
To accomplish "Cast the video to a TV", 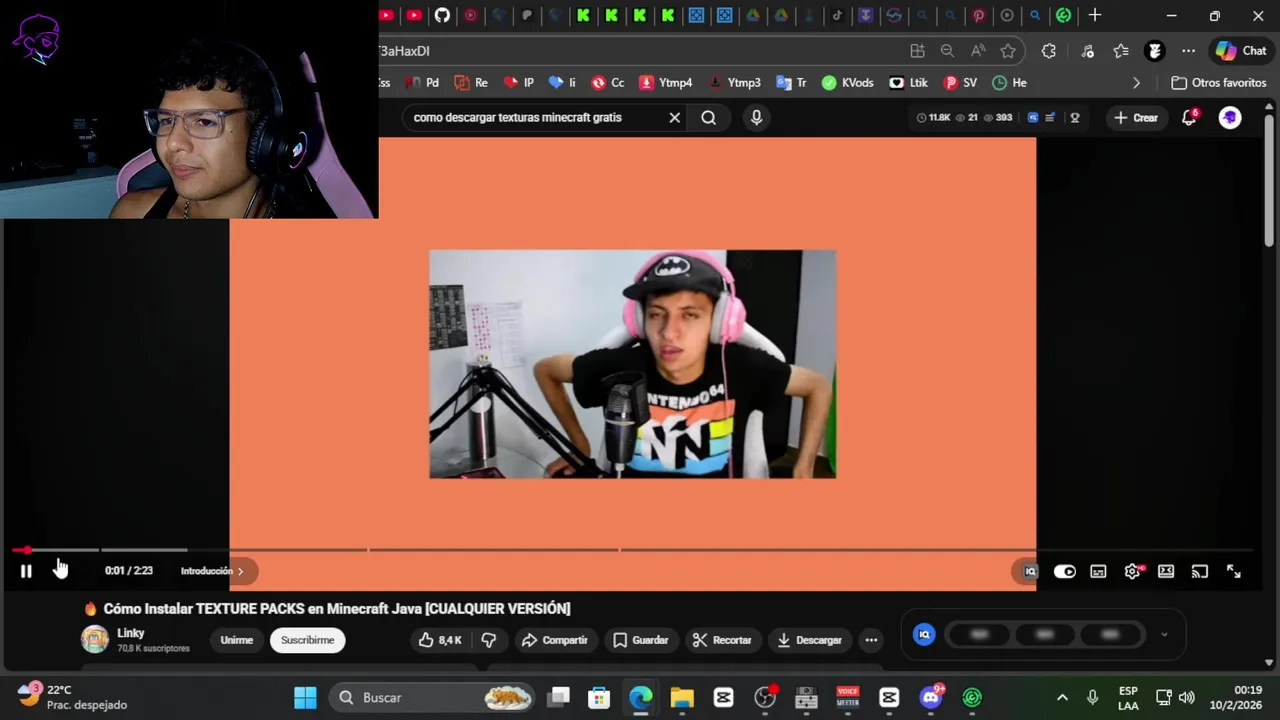I will (x=1200, y=571).
